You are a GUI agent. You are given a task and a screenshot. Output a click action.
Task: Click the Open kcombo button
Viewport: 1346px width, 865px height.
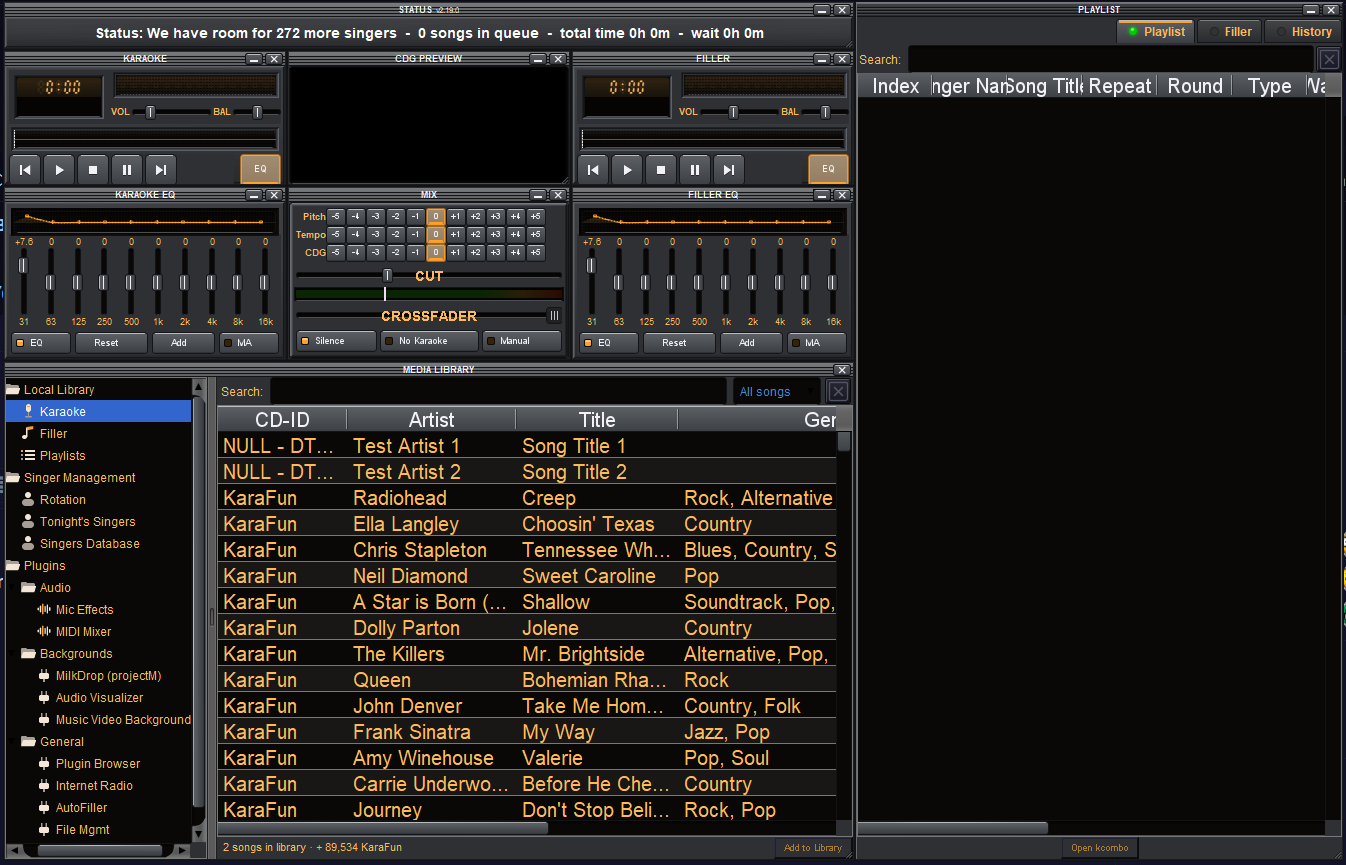[1099, 848]
